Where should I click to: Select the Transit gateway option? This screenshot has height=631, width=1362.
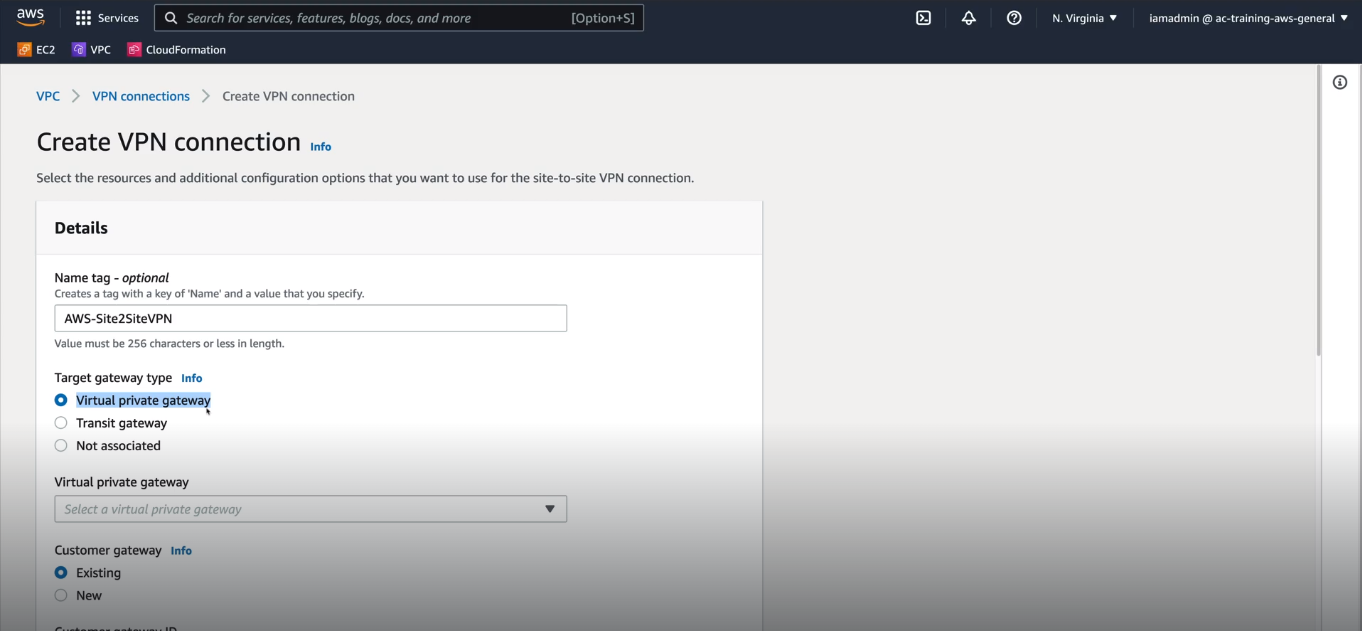[x=61, y=422]
